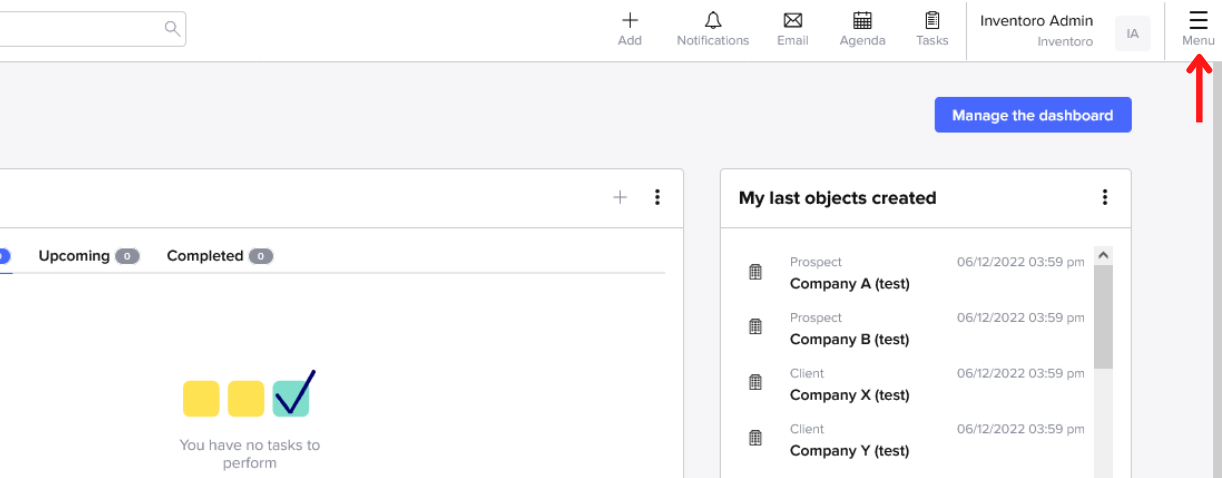This screenshot has height=478, width=1222.
Task: Open the Notifications bell icon
Action: 713,21
